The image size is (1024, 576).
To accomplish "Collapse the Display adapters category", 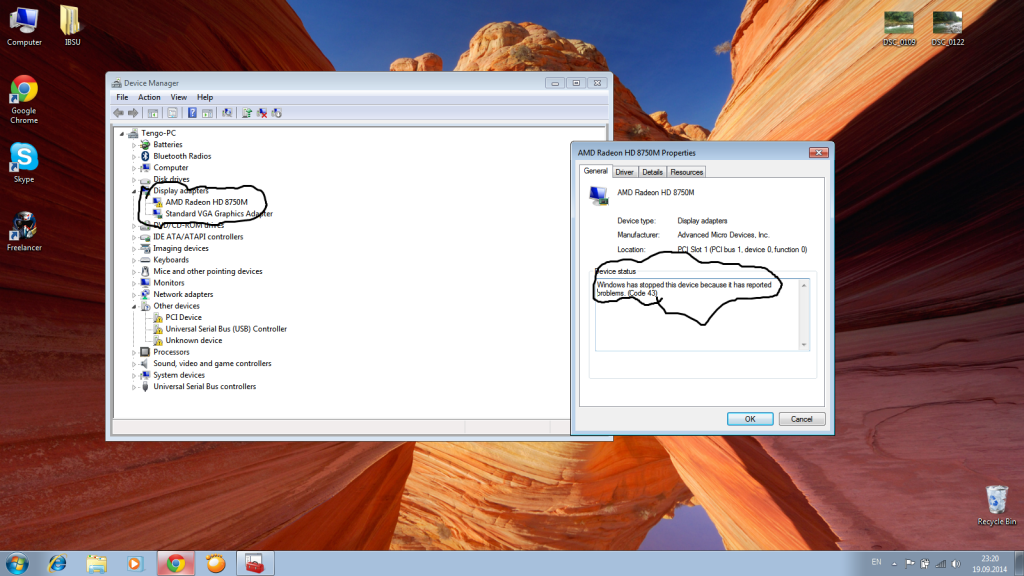I will point(134,190).
